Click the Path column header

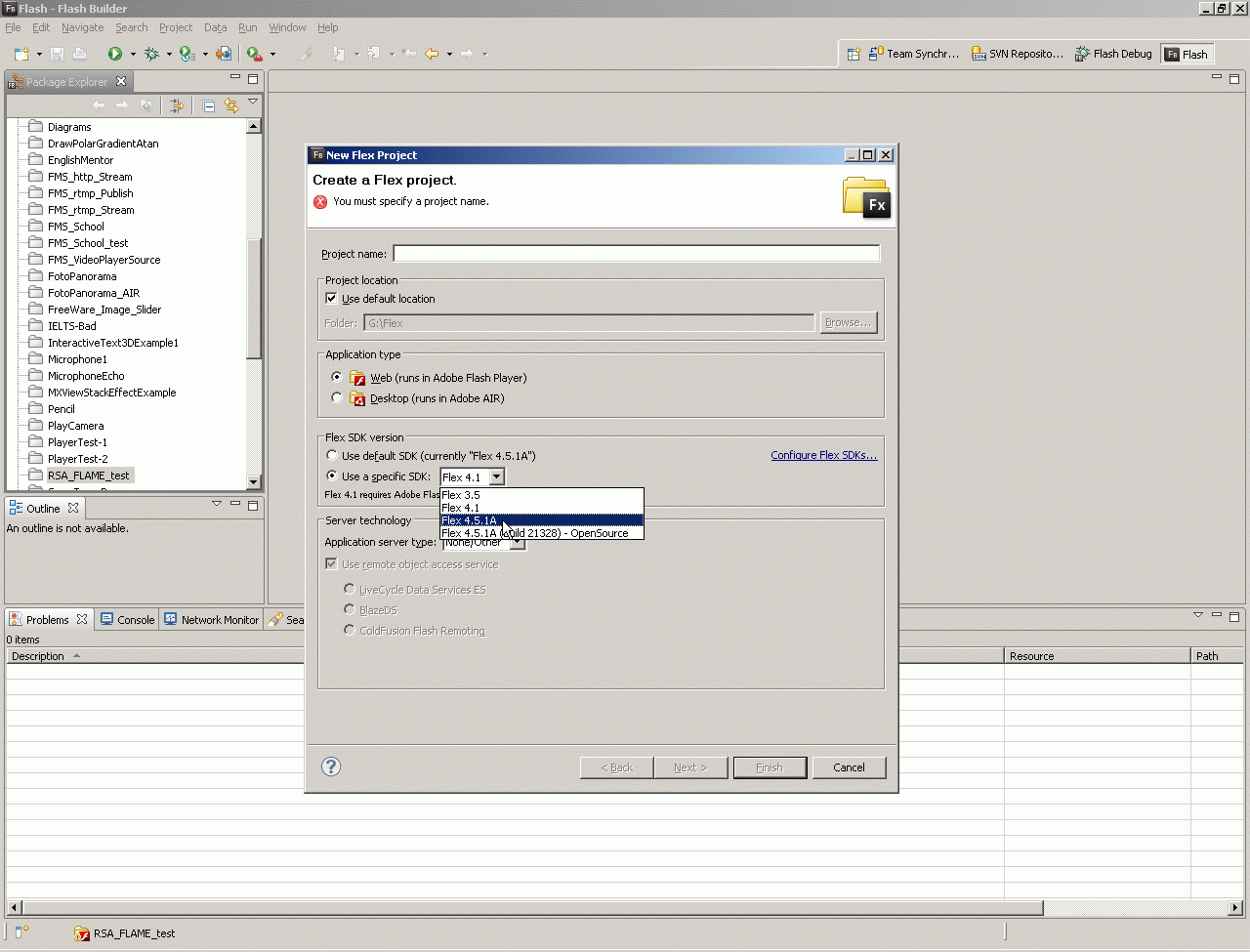click(x=1217, y=656)
